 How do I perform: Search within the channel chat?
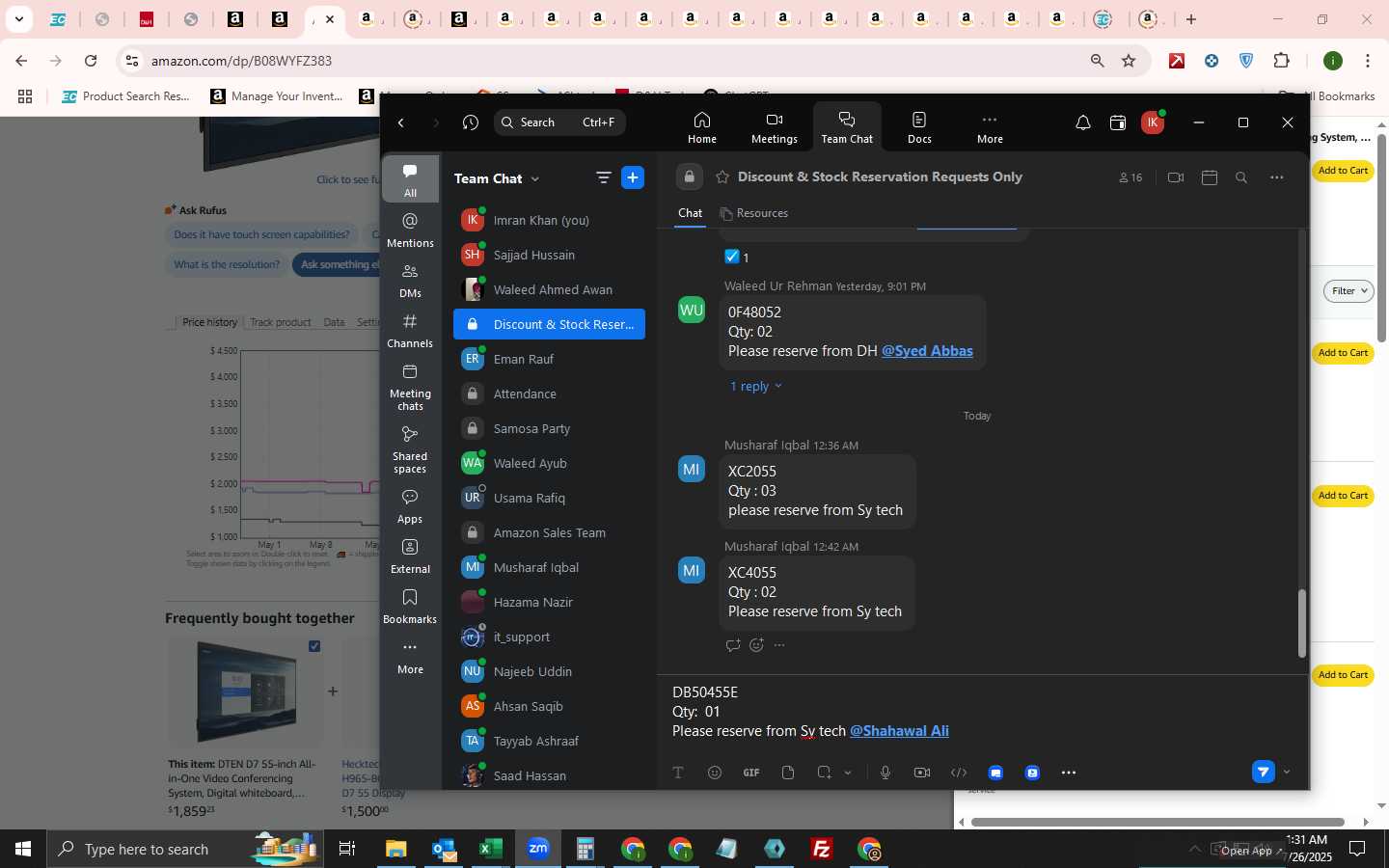pyautogui.click(x=1241, y=177)
